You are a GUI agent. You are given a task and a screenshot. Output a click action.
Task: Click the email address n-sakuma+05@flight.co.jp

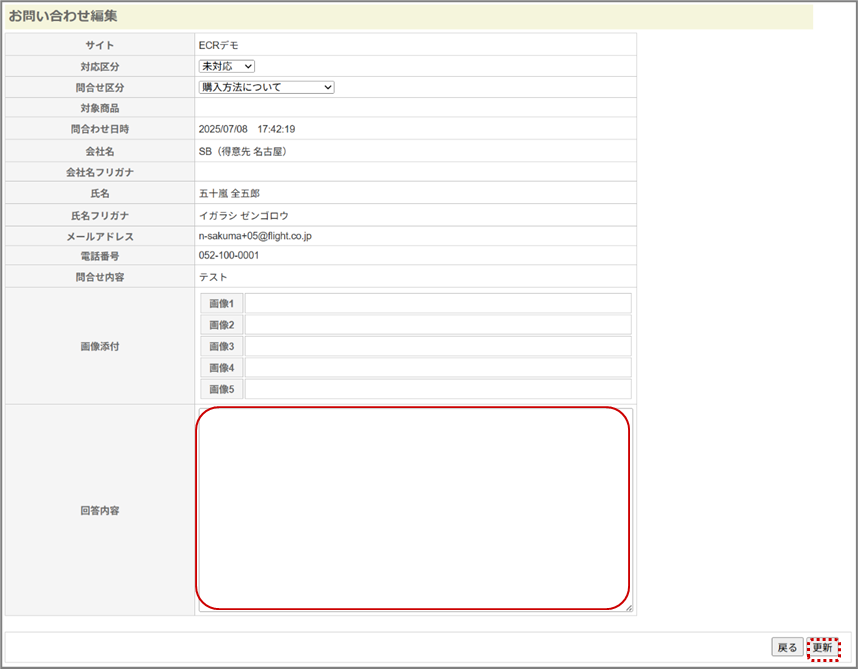click(x=256, y=236)
